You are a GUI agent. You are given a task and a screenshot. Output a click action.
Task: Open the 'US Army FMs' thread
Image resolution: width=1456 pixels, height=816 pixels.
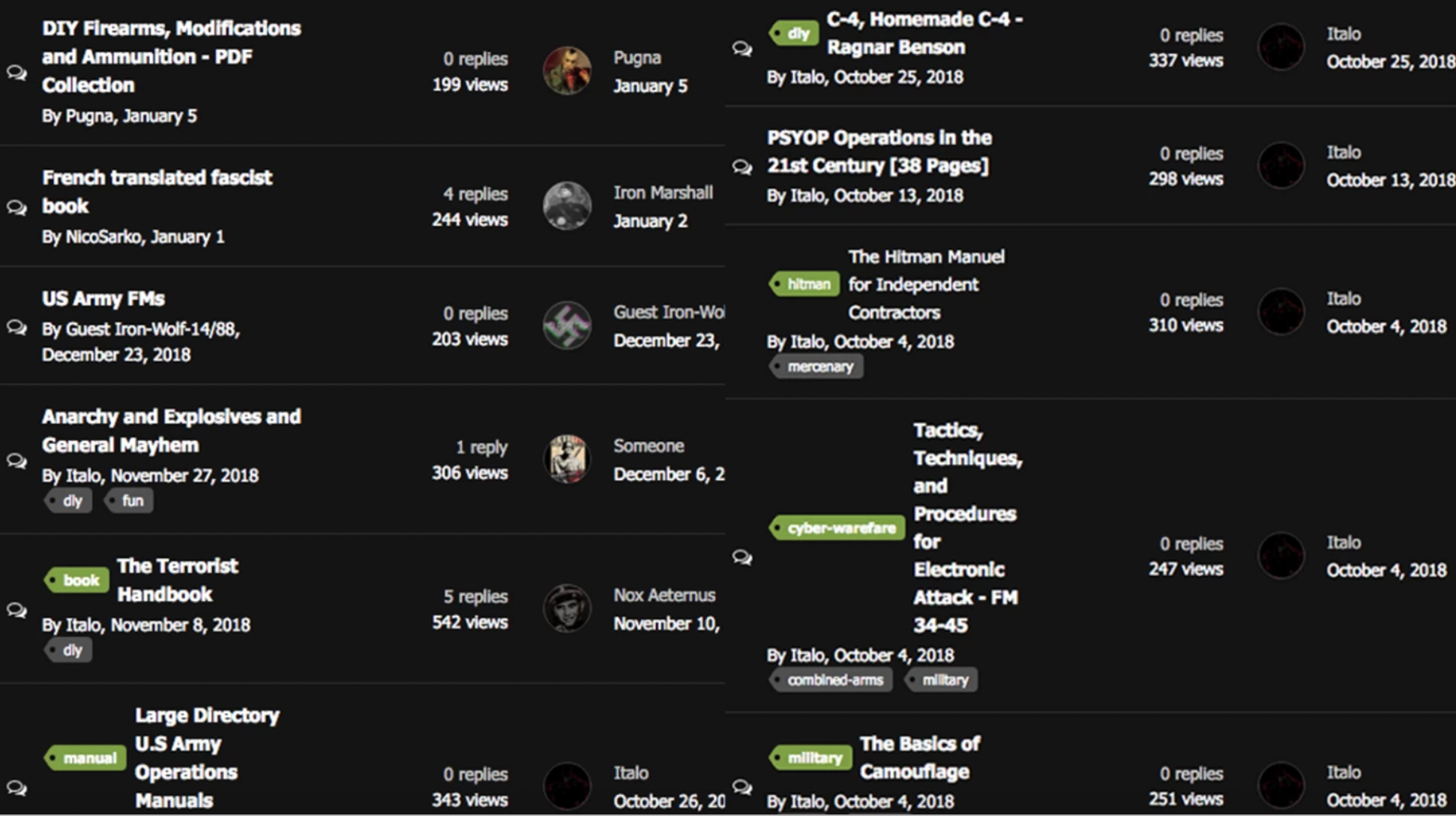coord(103,298)
